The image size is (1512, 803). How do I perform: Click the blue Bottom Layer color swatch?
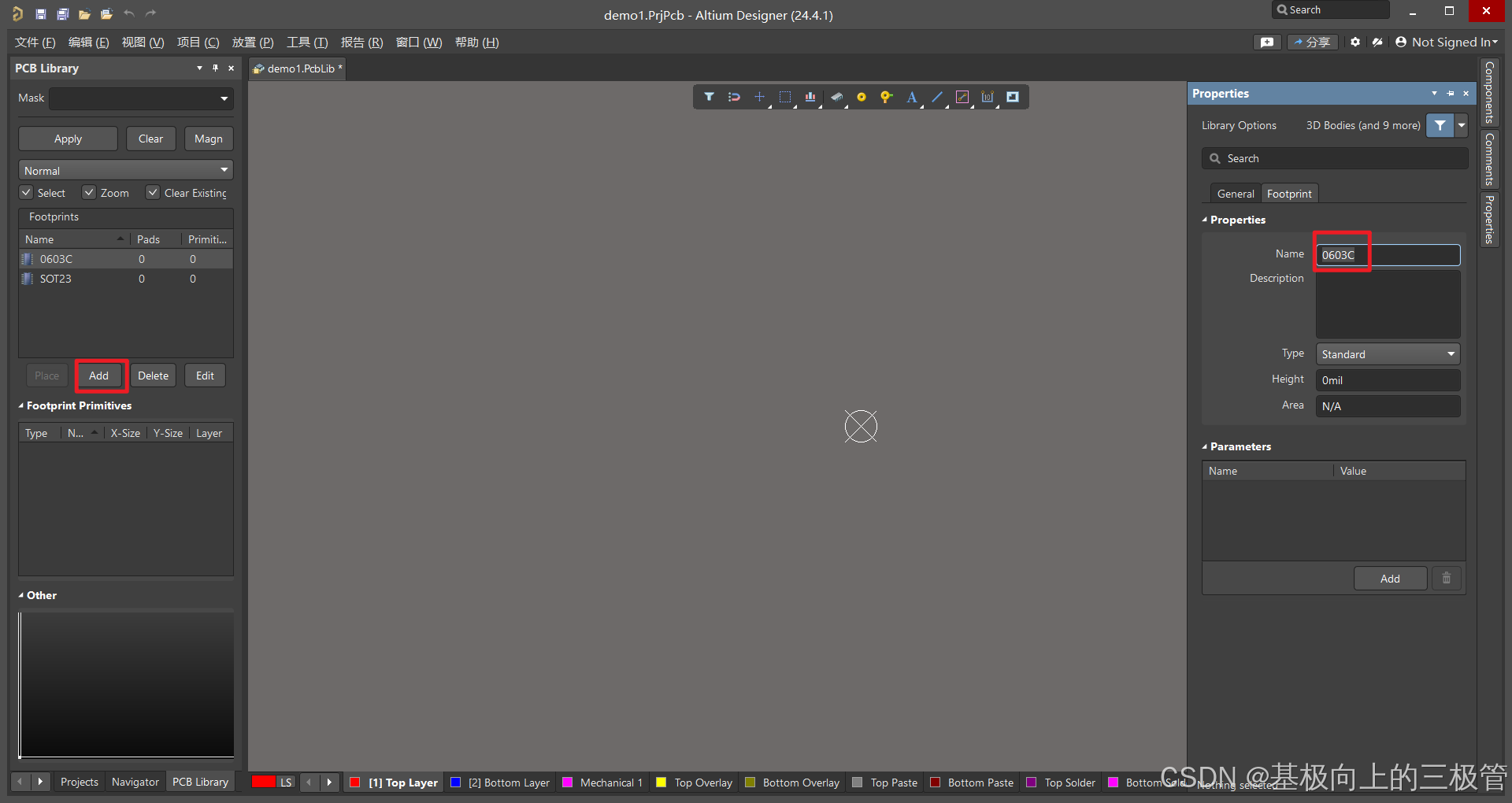[x=455, y=782]
